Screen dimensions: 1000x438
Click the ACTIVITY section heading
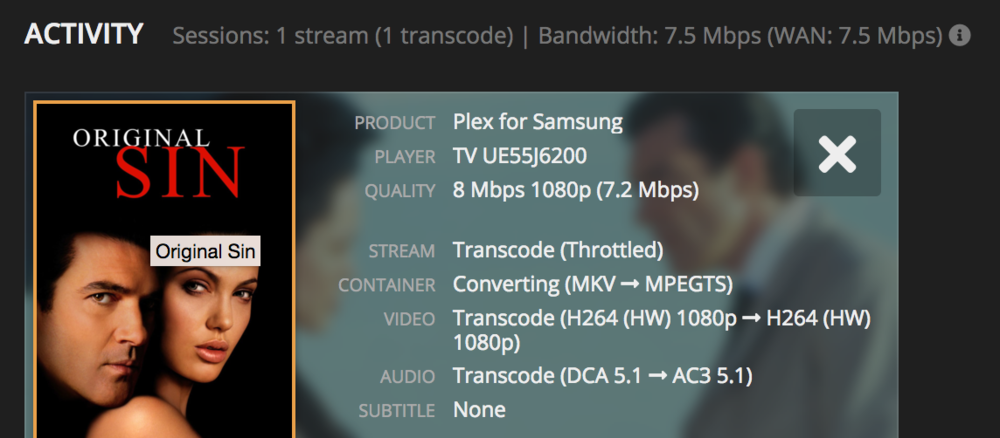84,34
